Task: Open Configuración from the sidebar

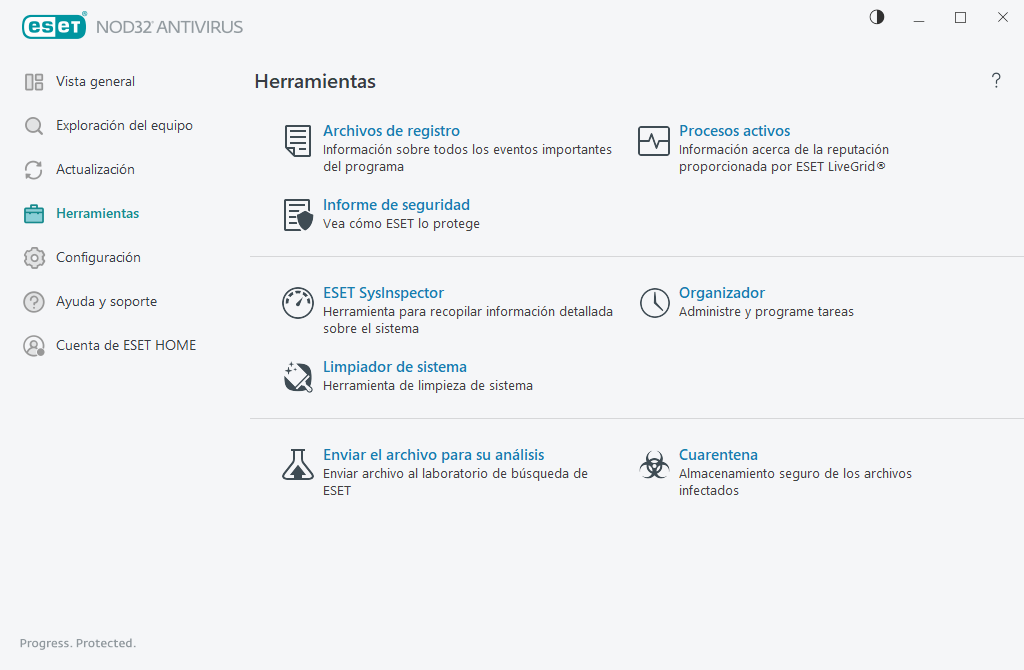Action: (x=98, y=258)
